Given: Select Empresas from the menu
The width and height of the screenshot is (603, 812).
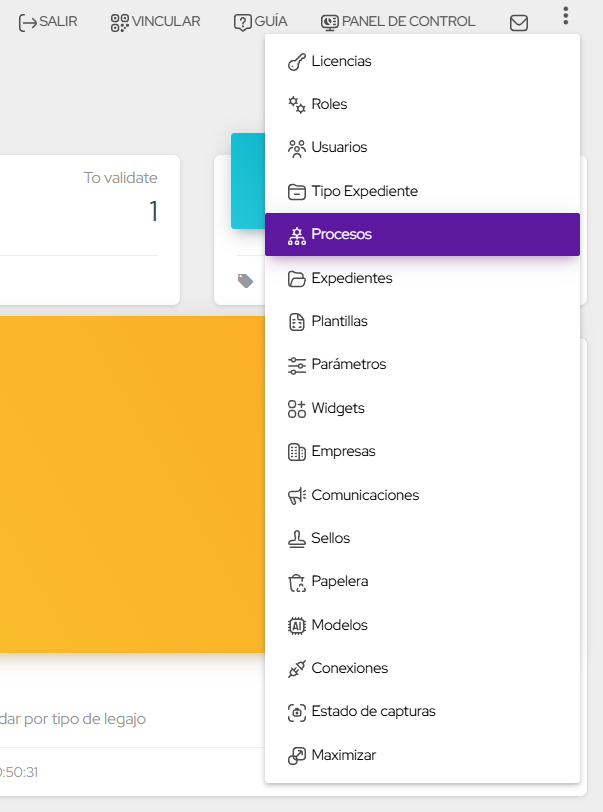Looking at the screenshot, I should click(343, 452).
